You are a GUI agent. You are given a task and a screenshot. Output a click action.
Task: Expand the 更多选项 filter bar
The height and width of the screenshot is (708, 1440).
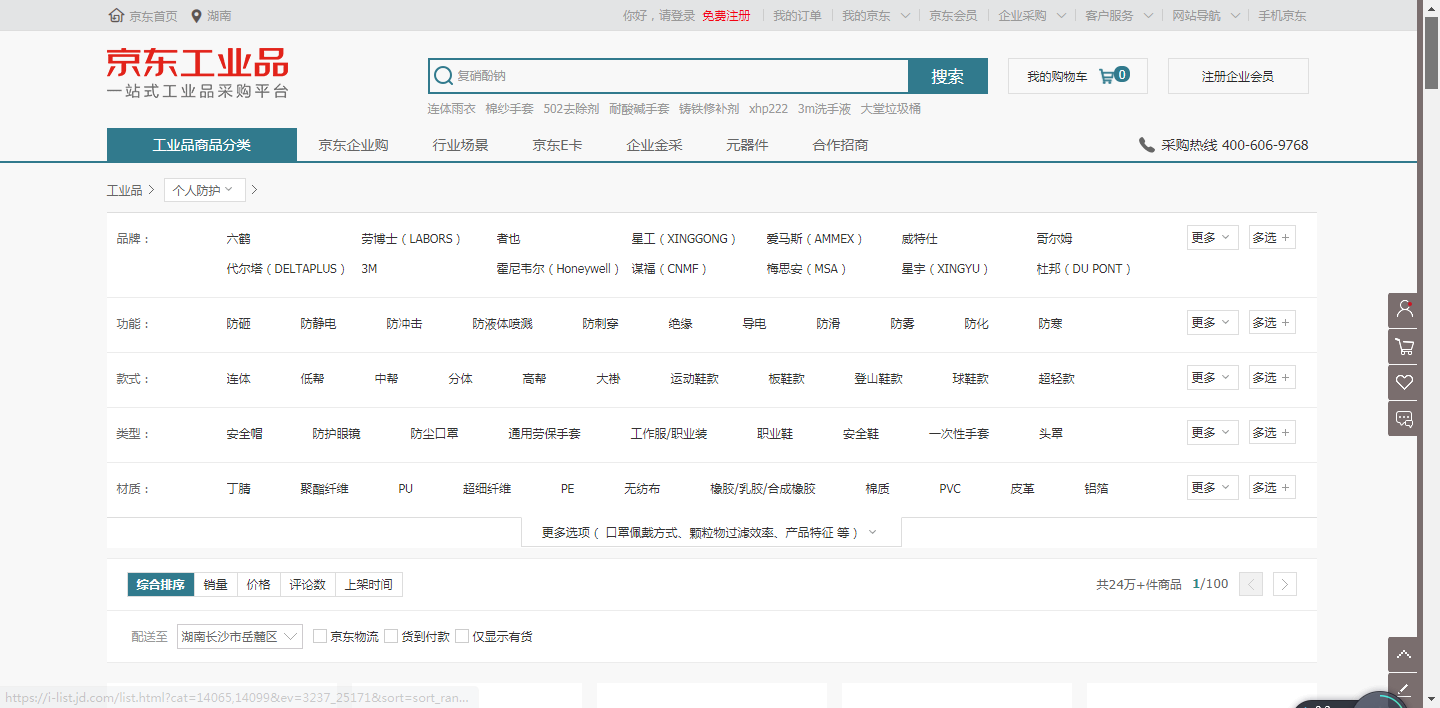pos(711,533)
